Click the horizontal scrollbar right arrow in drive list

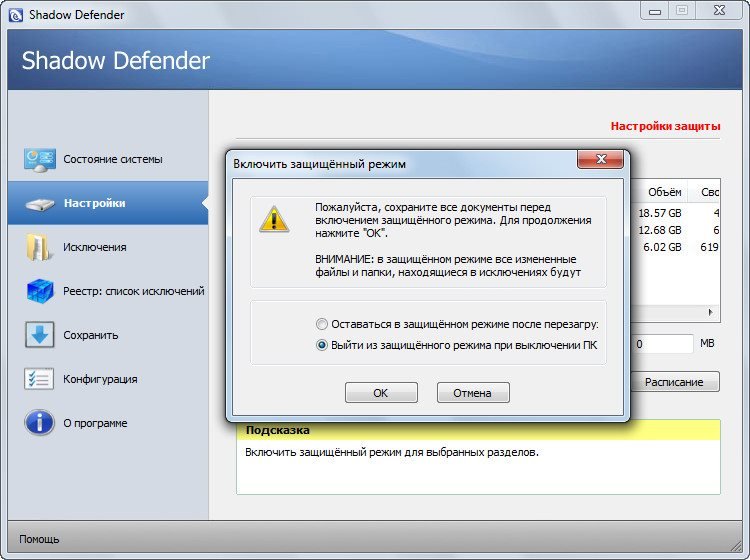point(711,312)
